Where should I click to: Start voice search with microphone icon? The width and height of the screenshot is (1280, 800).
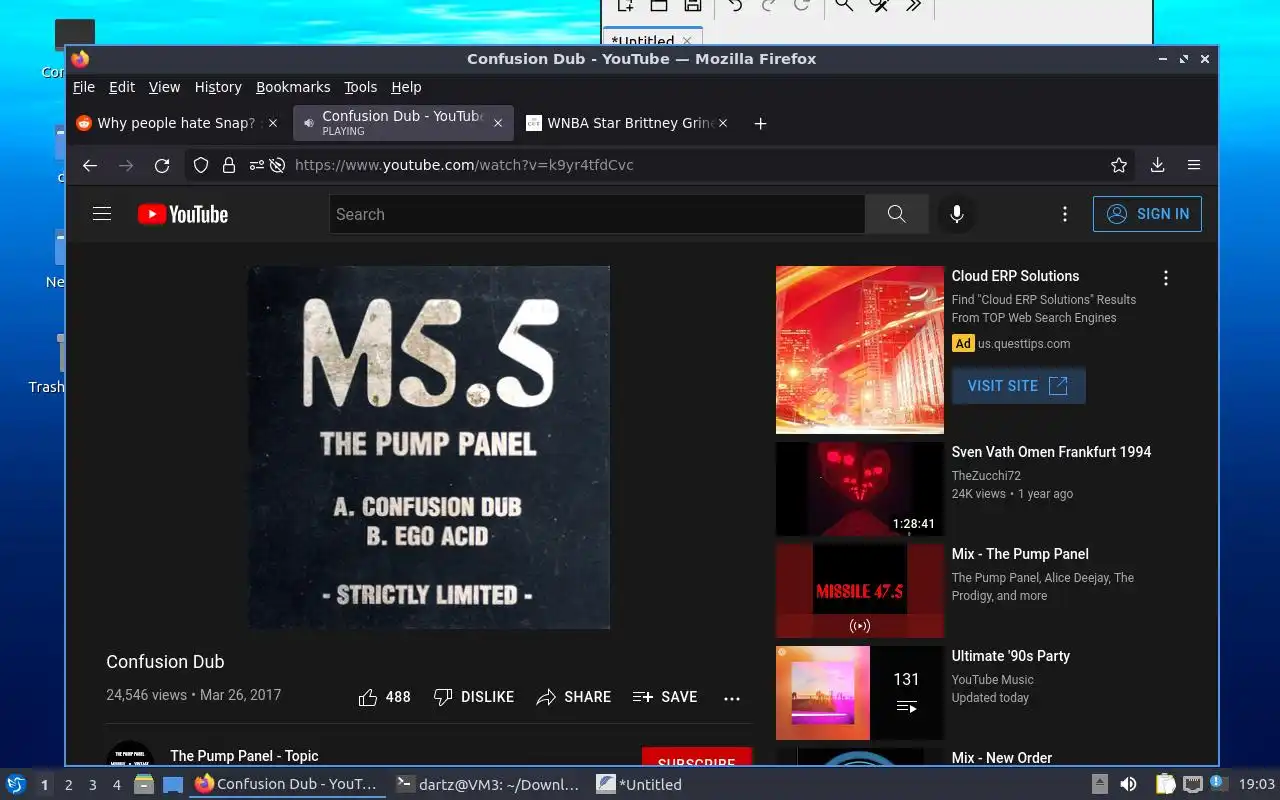(x=957, y=214)
